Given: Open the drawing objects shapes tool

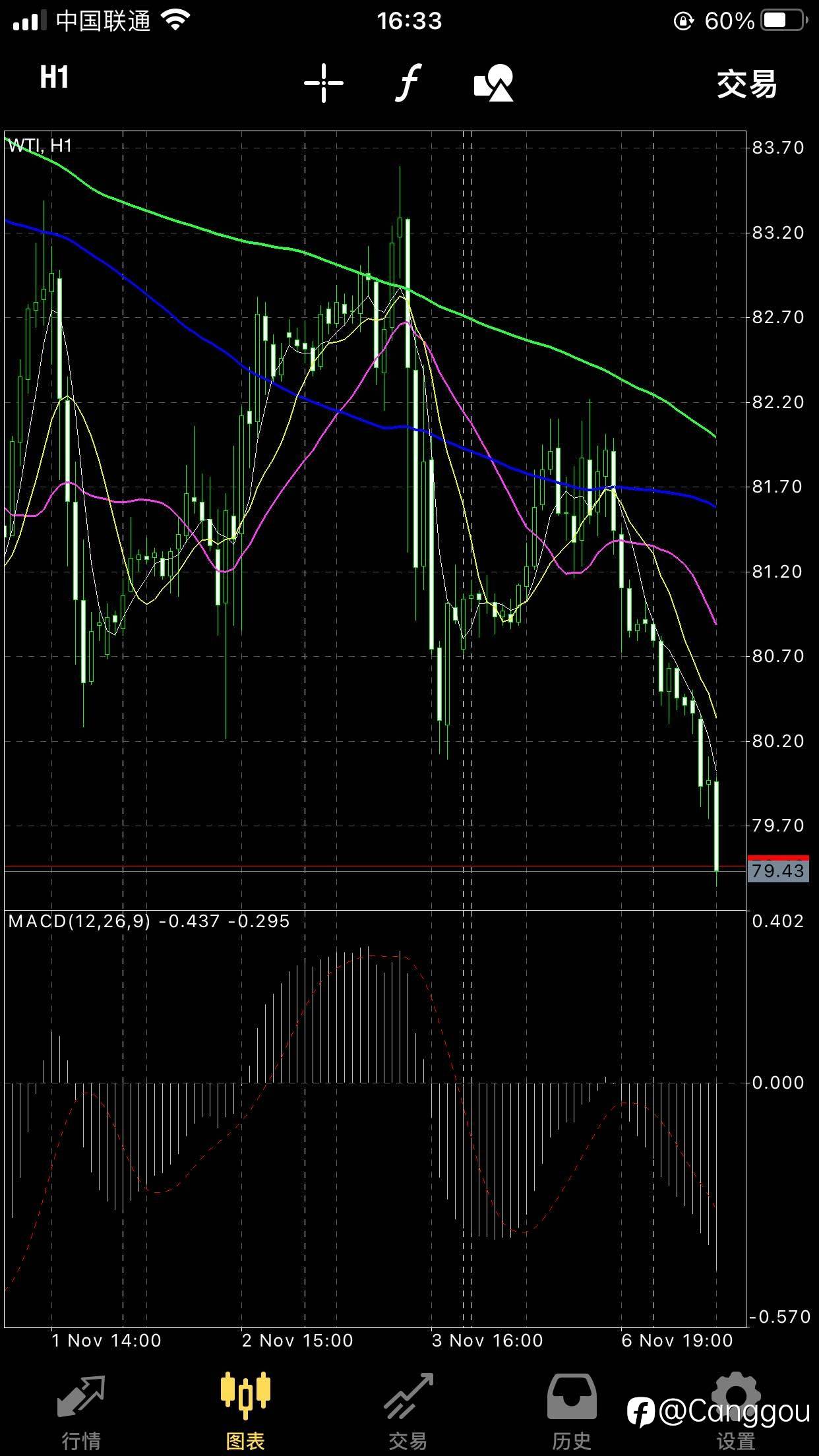Looking at the screenshot, I should click(x=493, y=83).
